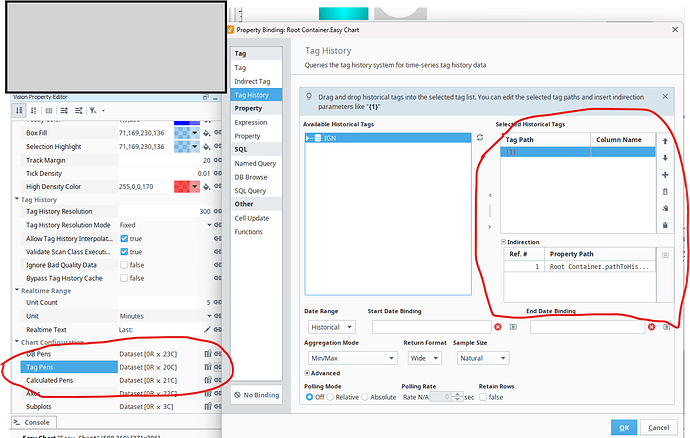Select Relative polling mode radio button
This screenshot has width=690, height=438.
(x=330, y=397)
